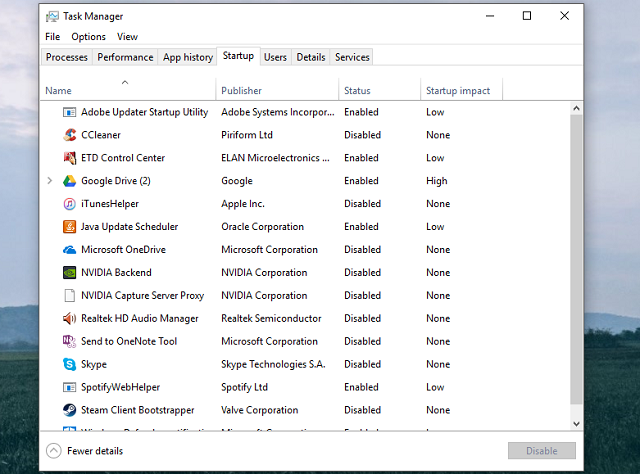640x474 pixels.
Task: Click the Disable button
Action: (542, 451)
